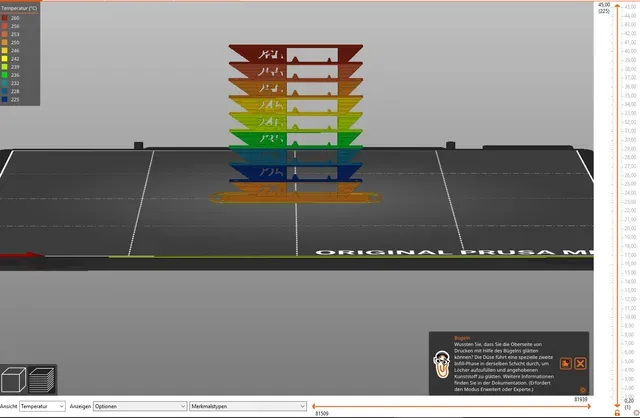Click the right handle of horizontal move slider

point(588,406)
